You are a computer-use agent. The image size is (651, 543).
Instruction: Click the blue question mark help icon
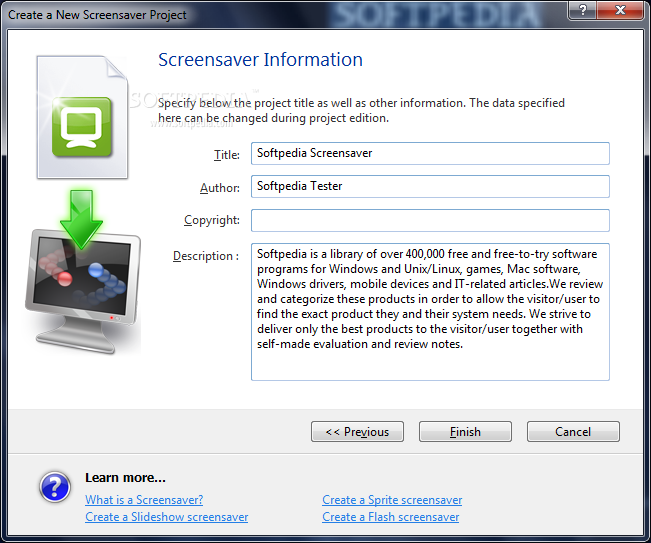pos(55,487)
